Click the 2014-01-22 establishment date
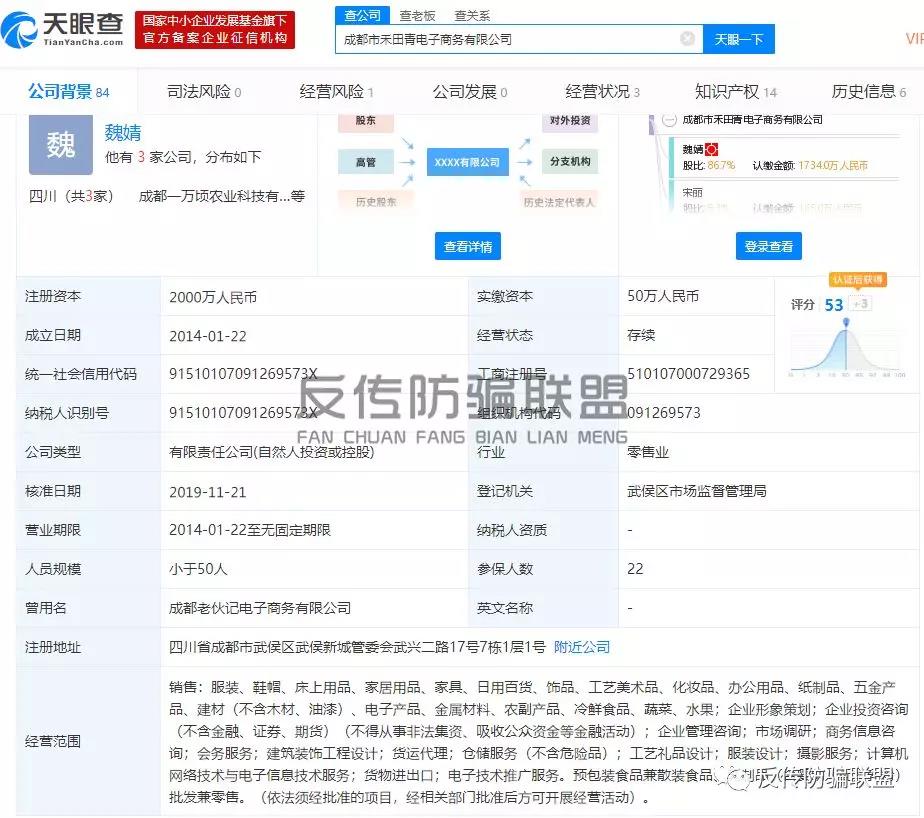The image size is (924, 818). pos(207,337)
